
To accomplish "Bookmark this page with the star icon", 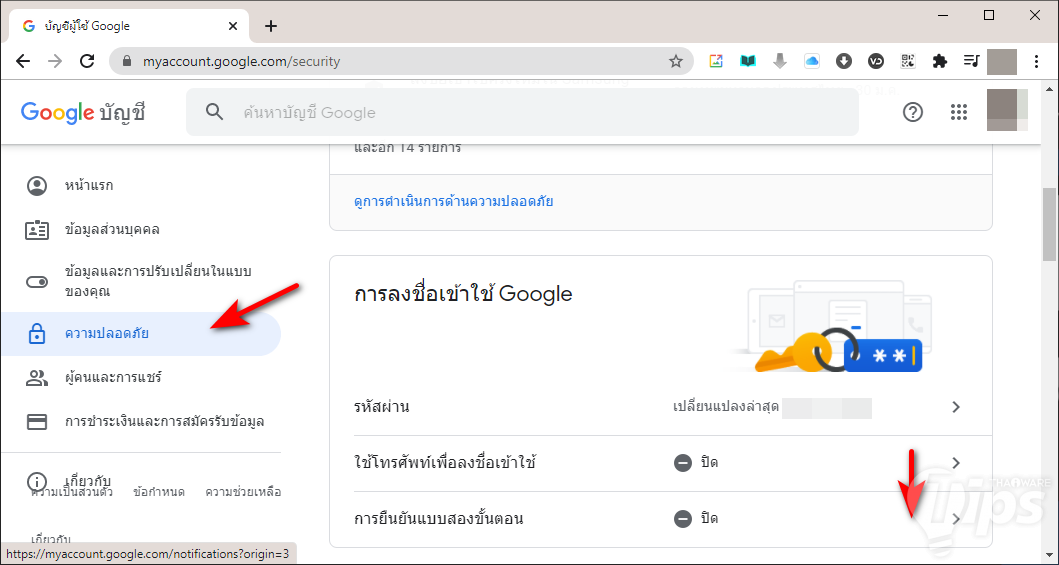I will pyautogui.click(x=675, y=61).
